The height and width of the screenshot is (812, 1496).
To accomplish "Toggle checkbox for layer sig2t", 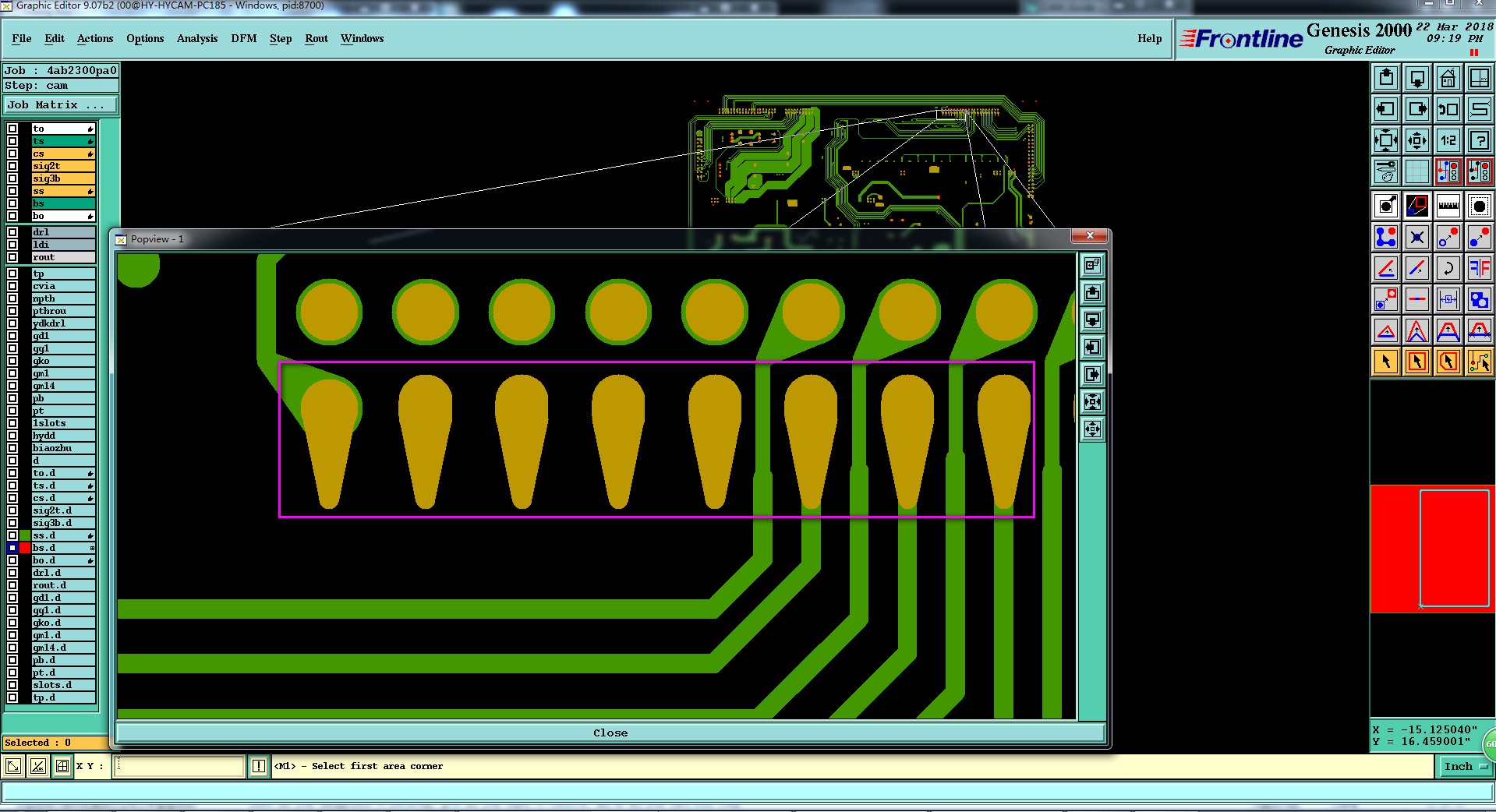I will click(x=12, y=166).
